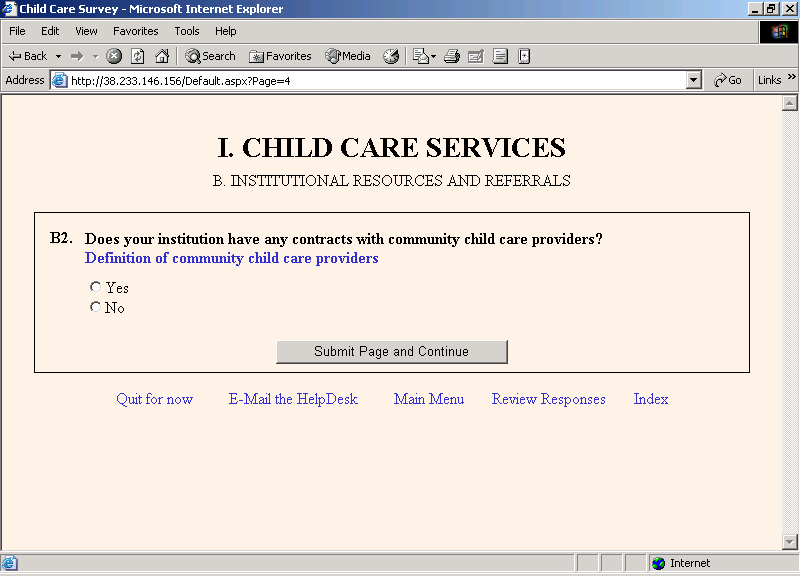800x576 pixels.
Task: Select the Yes radio button
Action: 95,287
